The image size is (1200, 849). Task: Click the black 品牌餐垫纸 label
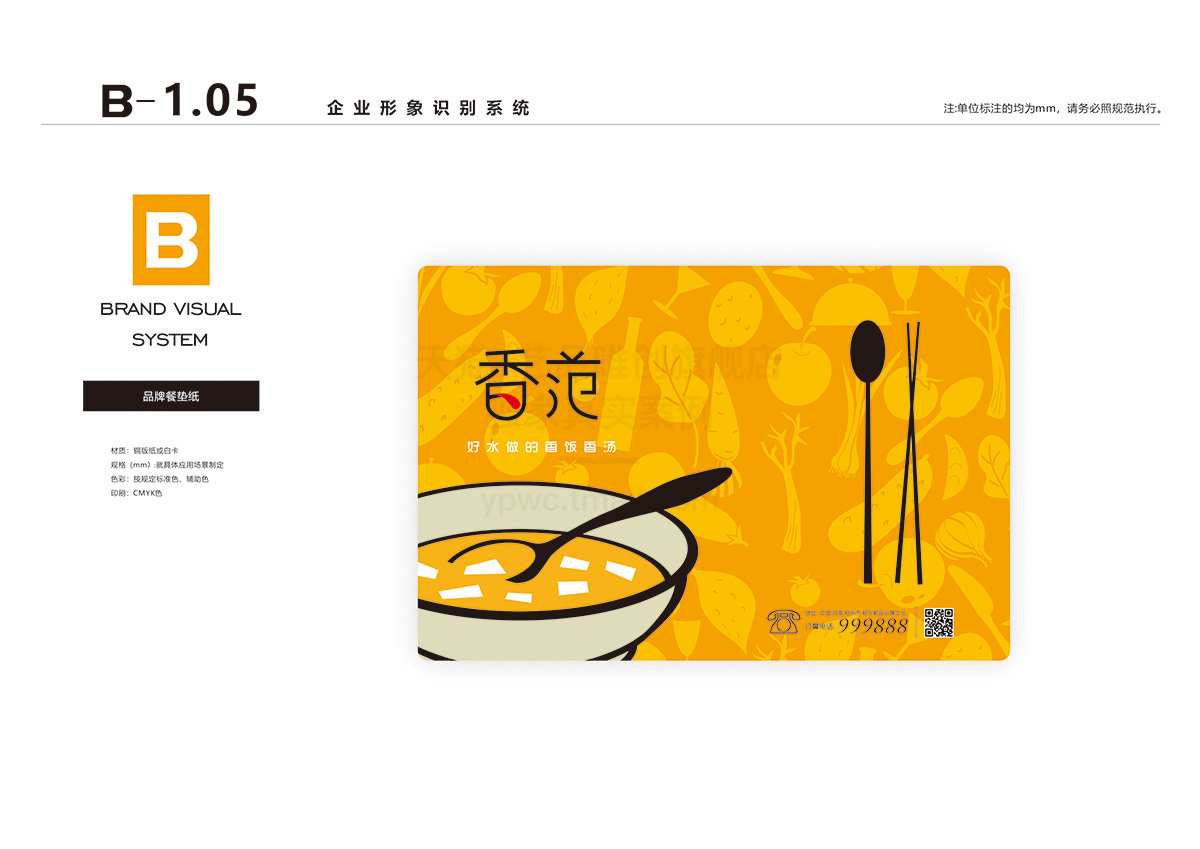coord(171,396)
